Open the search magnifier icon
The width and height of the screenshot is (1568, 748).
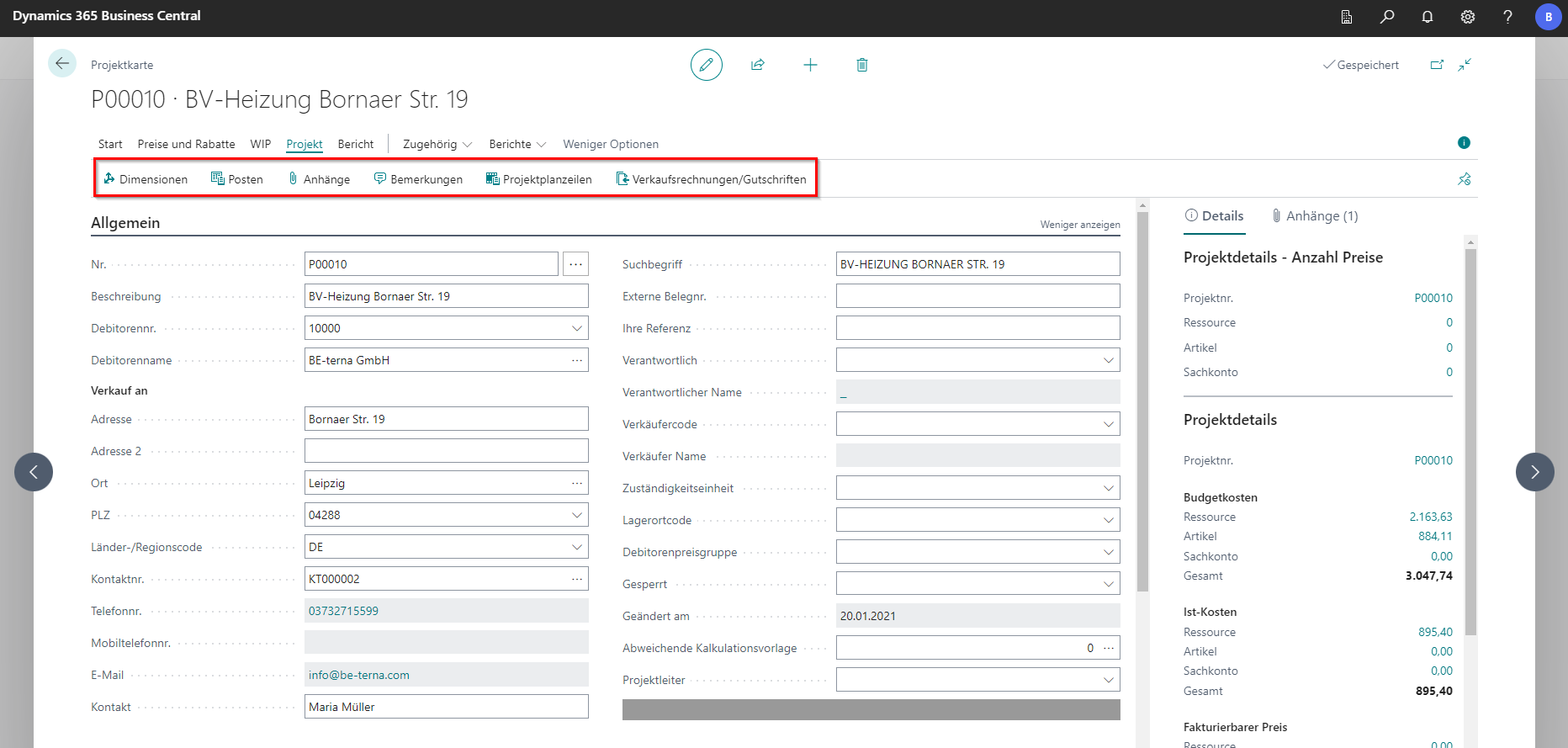coord(1387,17)
